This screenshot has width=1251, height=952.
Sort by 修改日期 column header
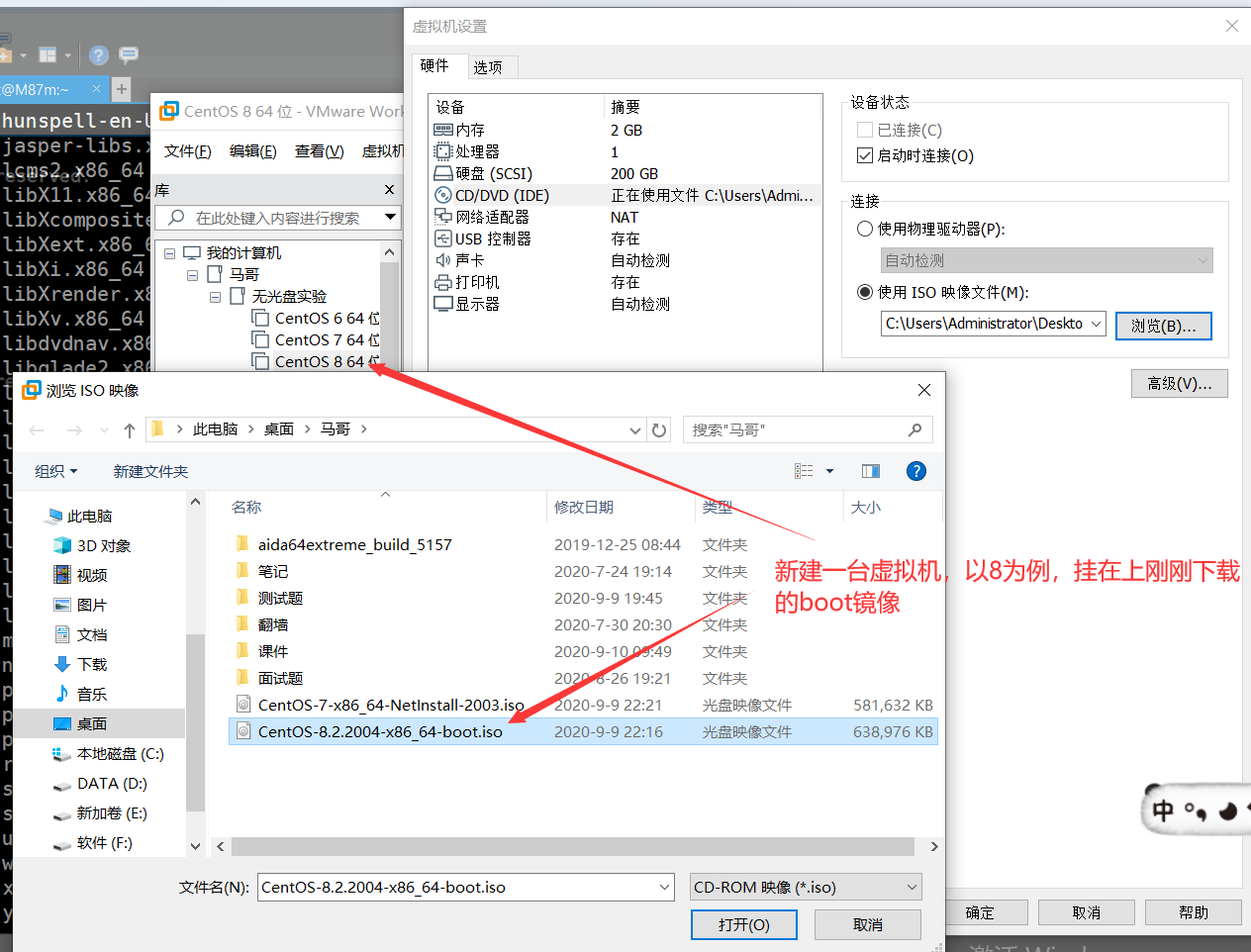pyautogui.click(x=584, y=507)
